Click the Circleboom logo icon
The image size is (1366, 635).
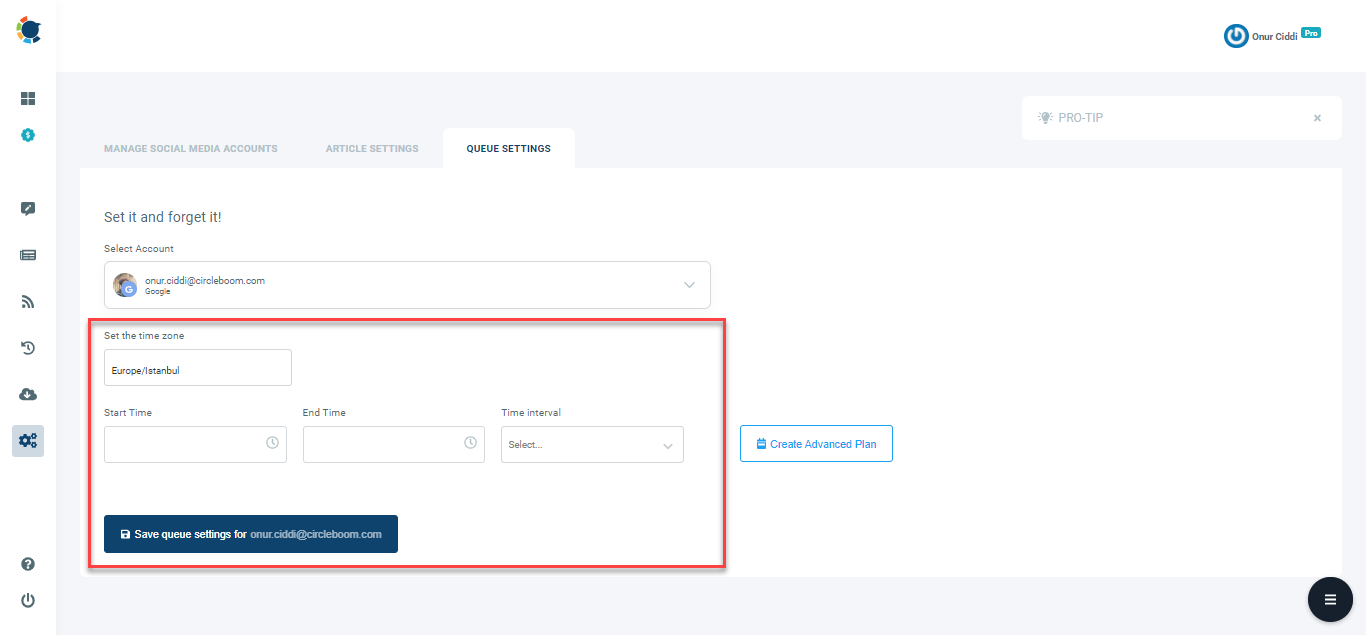click(x=28, y=30)
